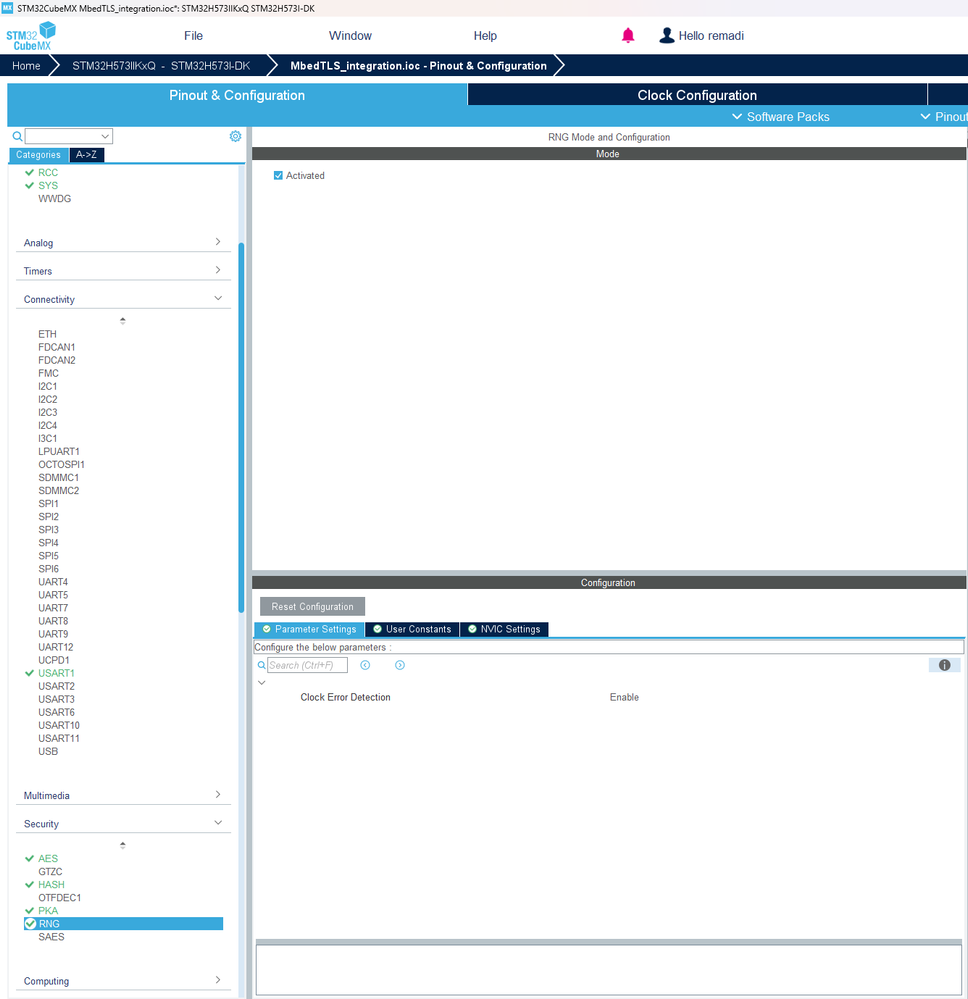Select SAES under Security
The image size is (968, 999).
[51, 937]
